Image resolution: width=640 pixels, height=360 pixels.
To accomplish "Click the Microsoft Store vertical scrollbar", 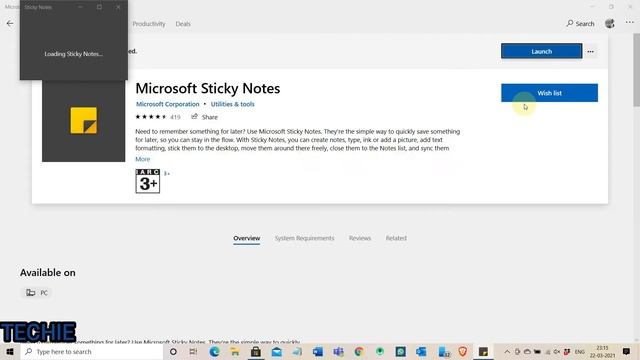I will coord(636,69).
